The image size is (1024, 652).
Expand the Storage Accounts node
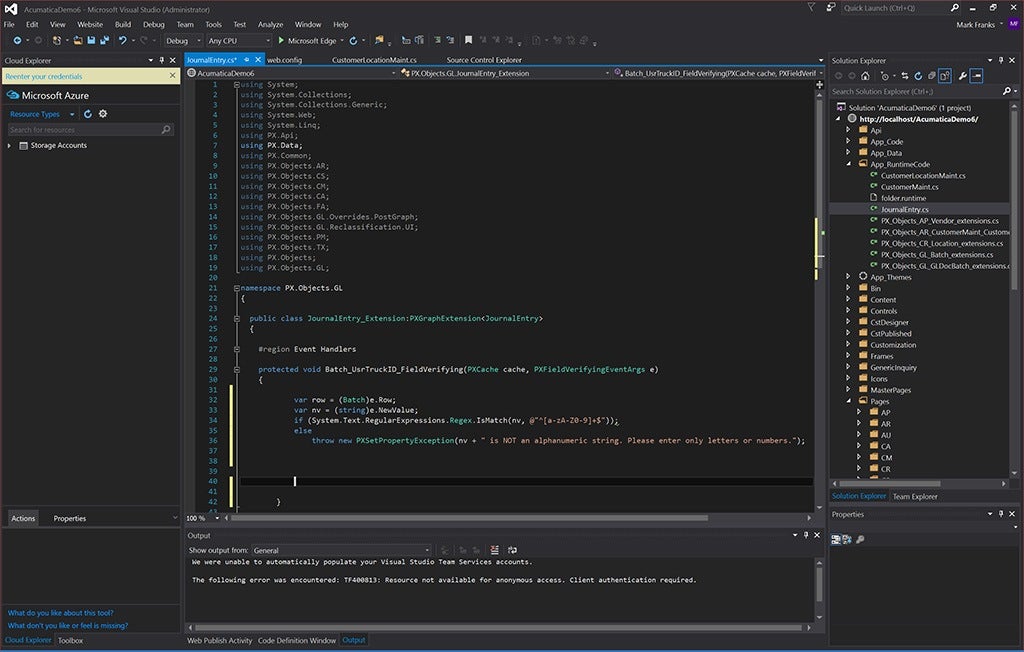coord(9,146)
